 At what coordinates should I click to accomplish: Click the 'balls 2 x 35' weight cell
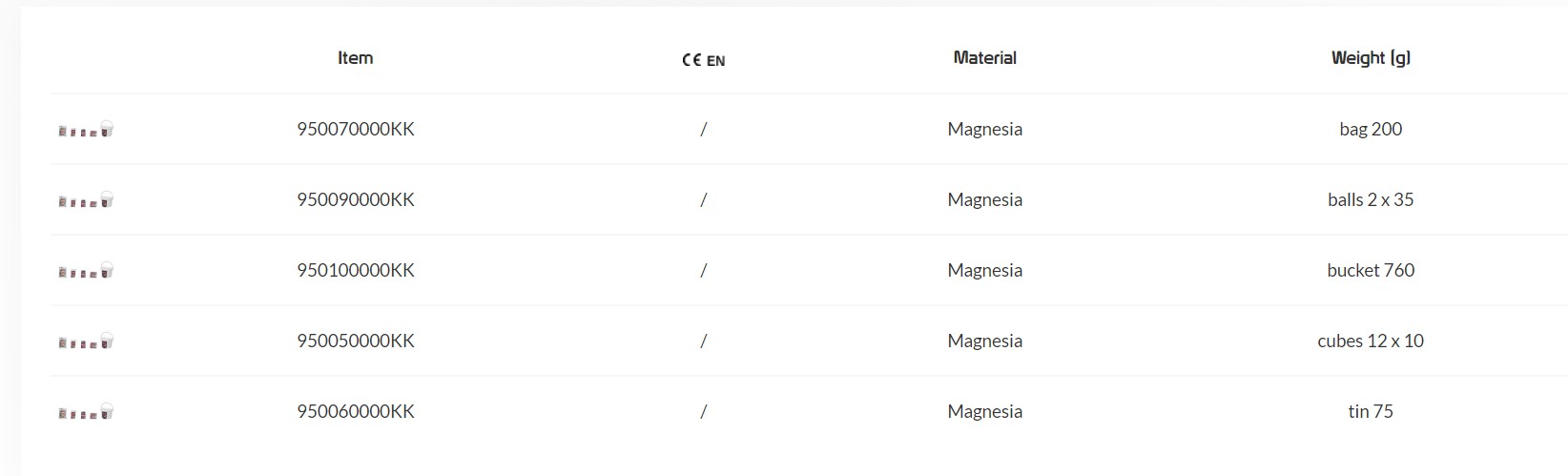click(1370, 199)
